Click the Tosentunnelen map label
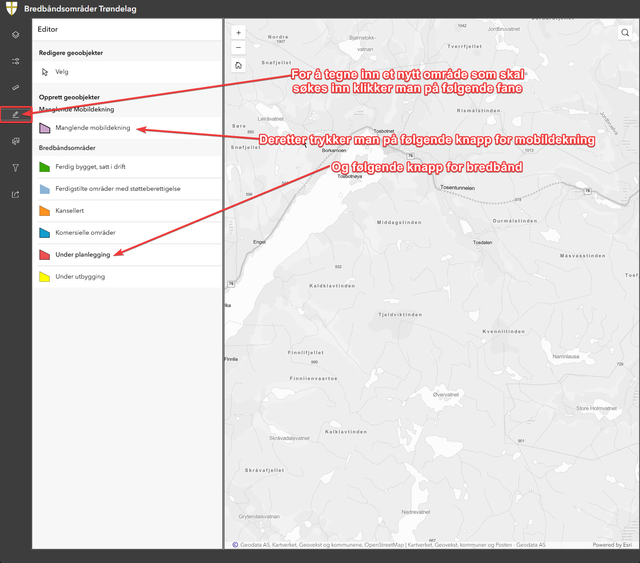 [458, 188]
